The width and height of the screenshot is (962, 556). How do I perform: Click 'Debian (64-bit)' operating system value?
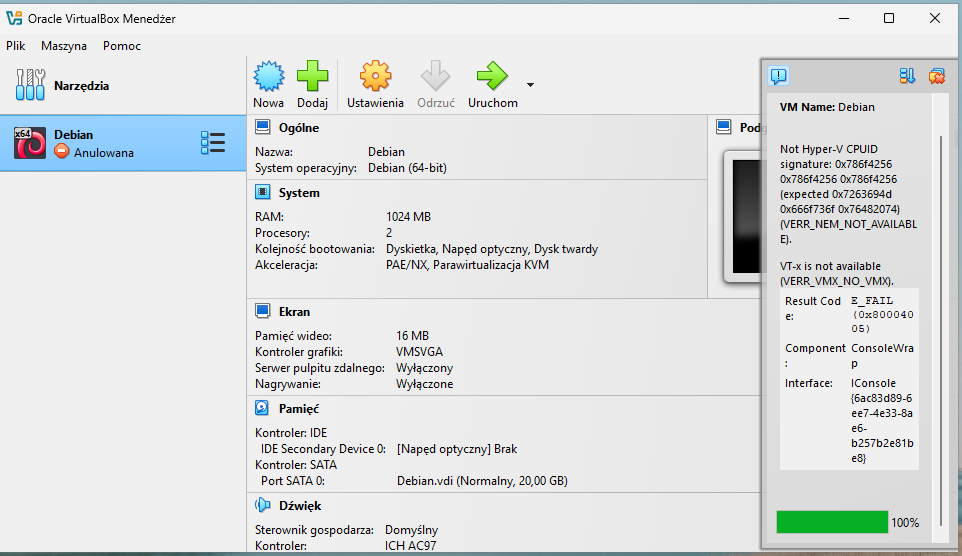(407, 168)
